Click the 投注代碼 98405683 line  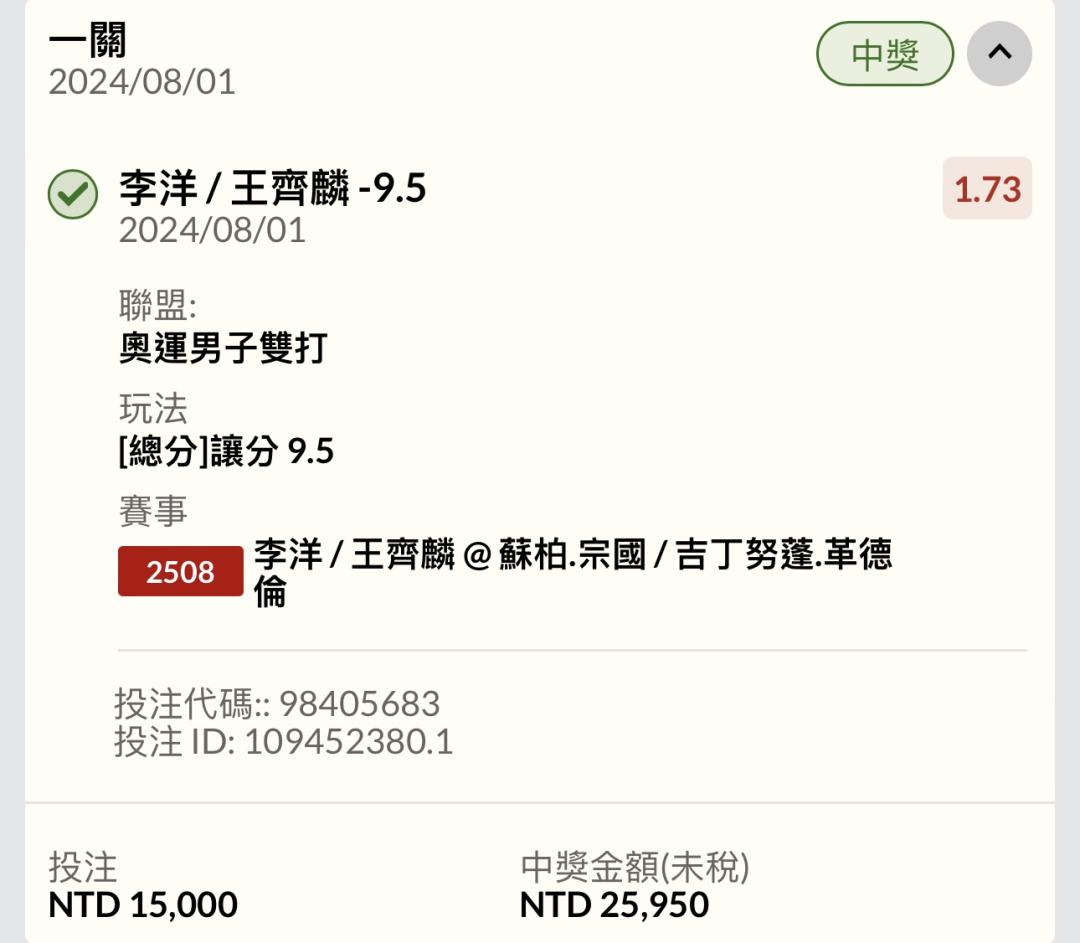tap(277, 703)
